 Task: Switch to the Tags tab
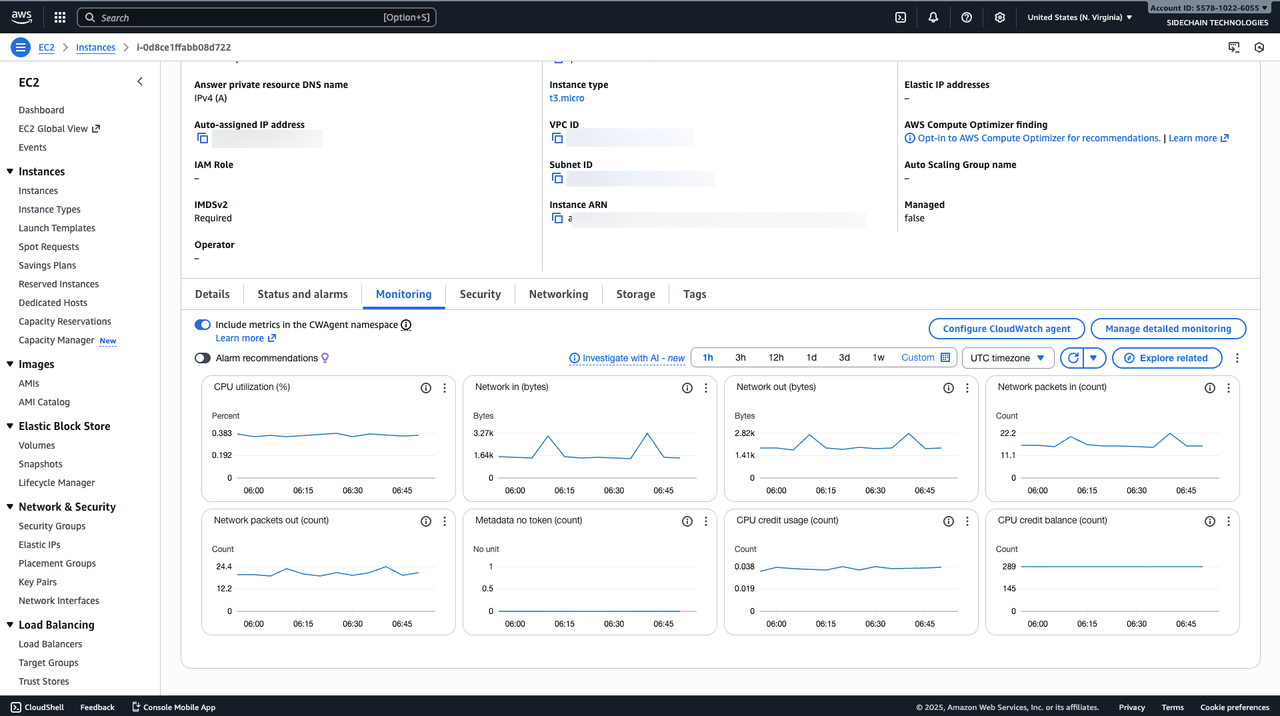click(x=695, y=294)
